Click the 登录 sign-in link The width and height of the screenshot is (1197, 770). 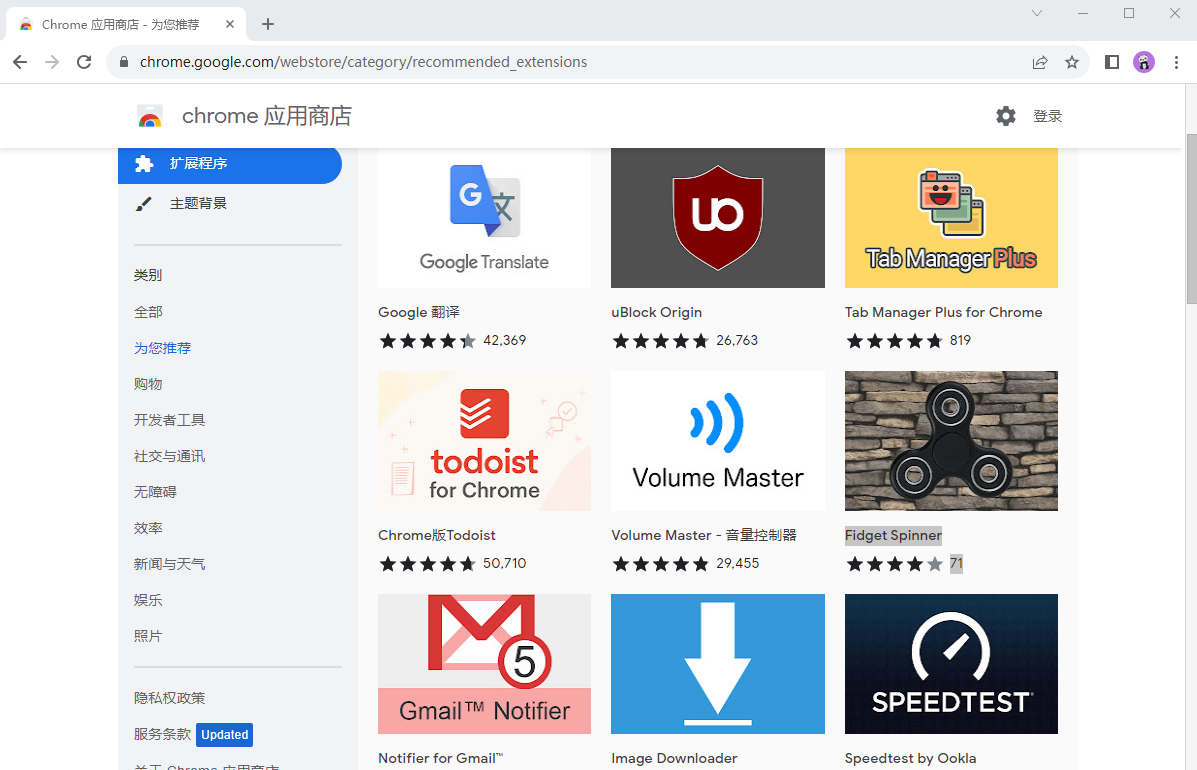(1047, 116)
